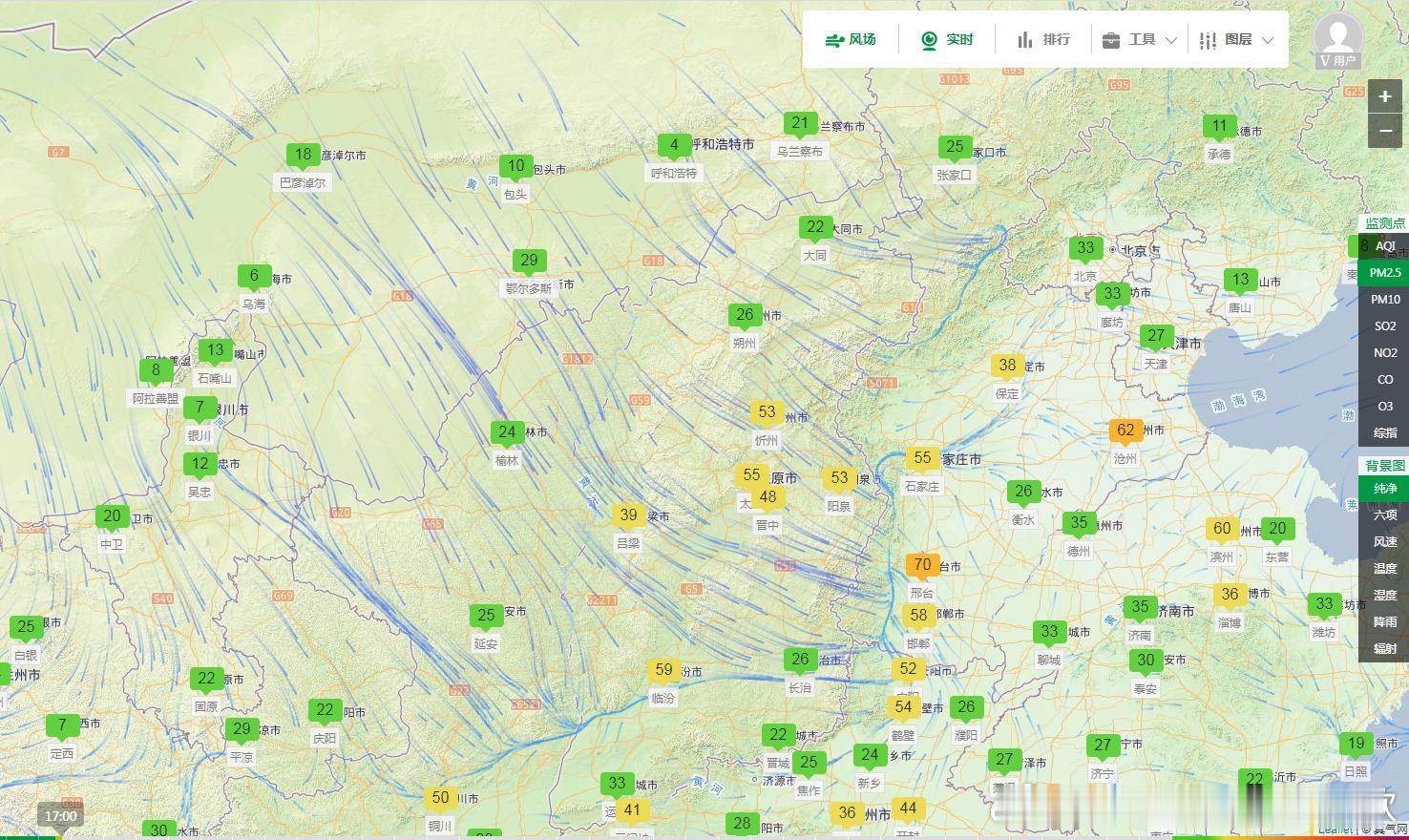Open the 银川 marker showing 7

200,409
